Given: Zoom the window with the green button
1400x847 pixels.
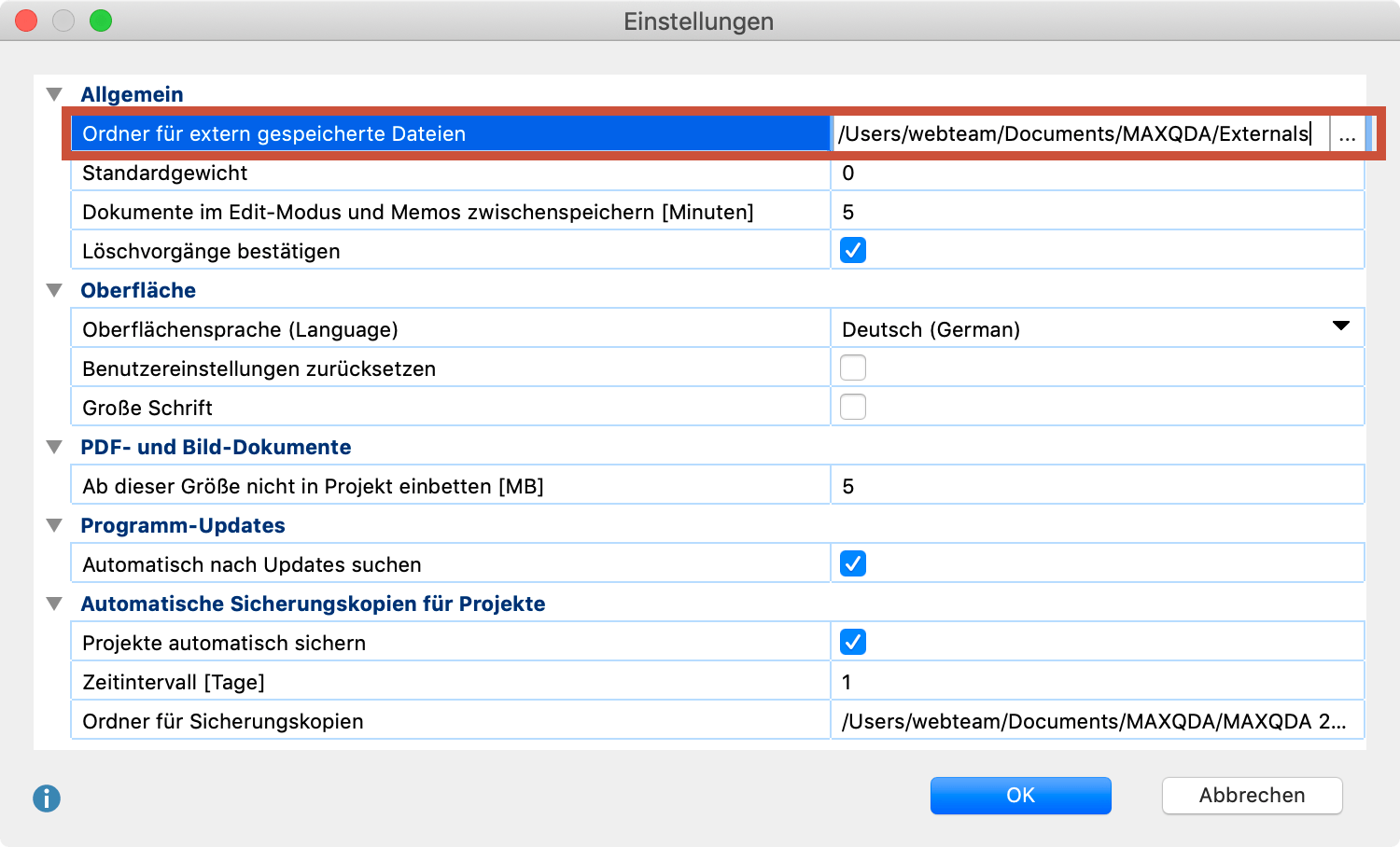Looking at the screenshot, I should [101, 21].
